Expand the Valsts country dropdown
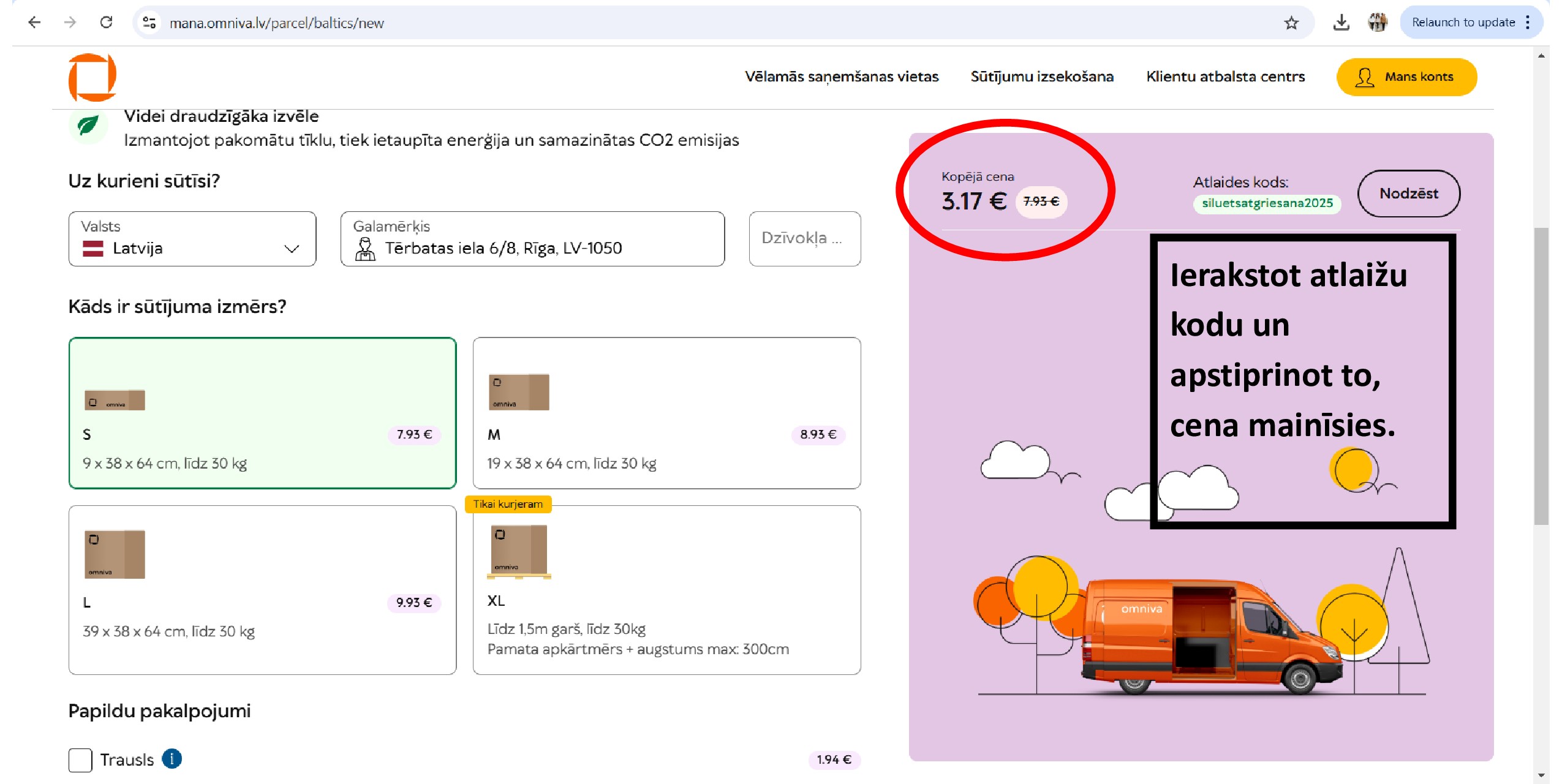 tap(192, 239)
